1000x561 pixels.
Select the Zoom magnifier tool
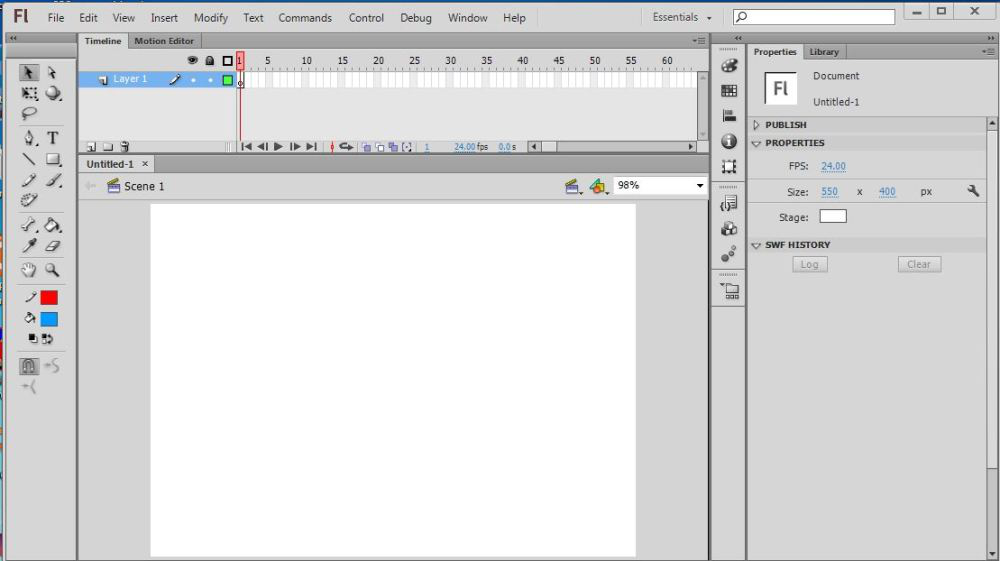pos(52,270)
